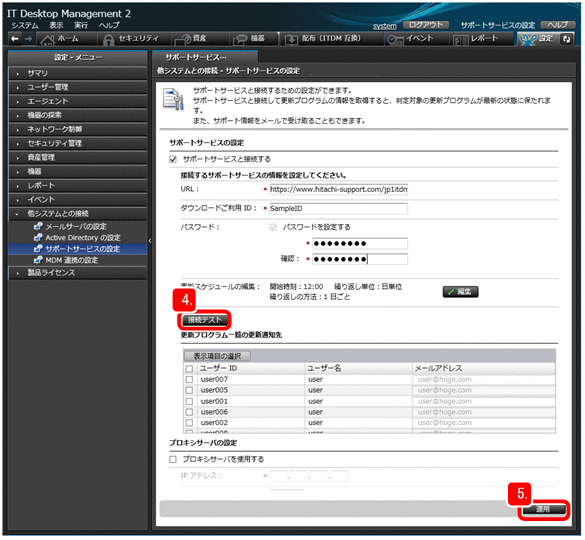Expand the 製品ライセンス menu section
585x540 pixels.
[78, 273]
